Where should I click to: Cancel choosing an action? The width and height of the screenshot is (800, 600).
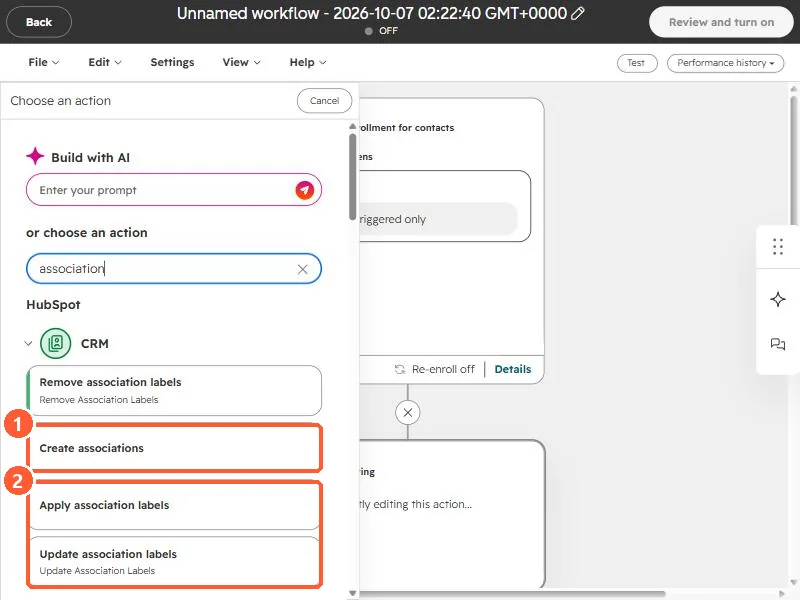point(324,101)
